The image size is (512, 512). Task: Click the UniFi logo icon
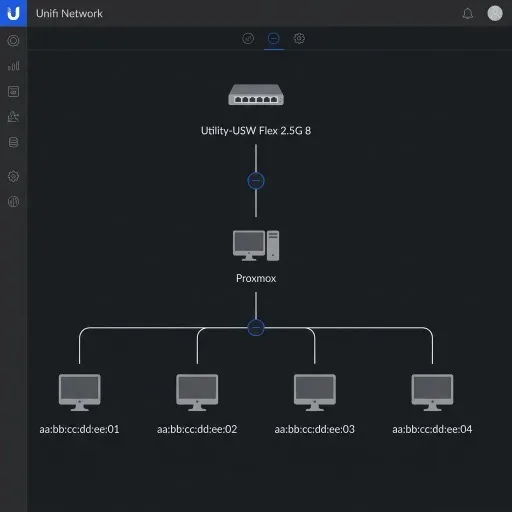[13, 13]
